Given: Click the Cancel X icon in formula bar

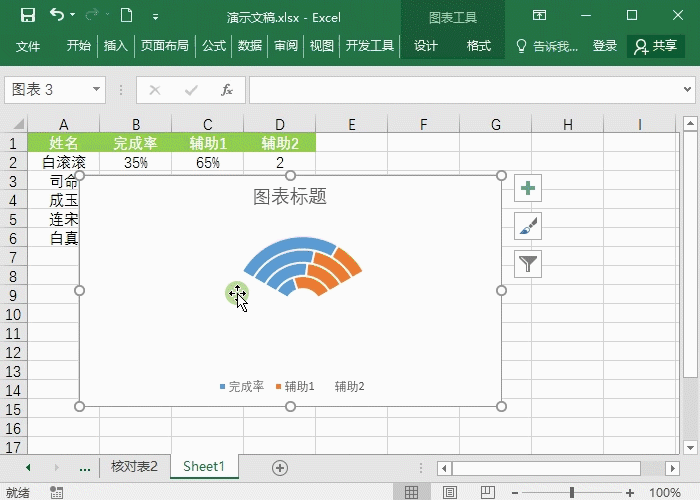Looking at the screenshot, I should pos(155,90).
